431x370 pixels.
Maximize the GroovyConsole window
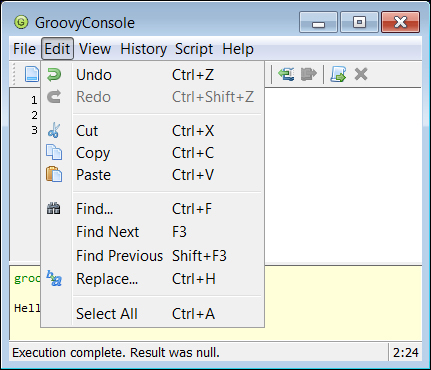[359, 22]
